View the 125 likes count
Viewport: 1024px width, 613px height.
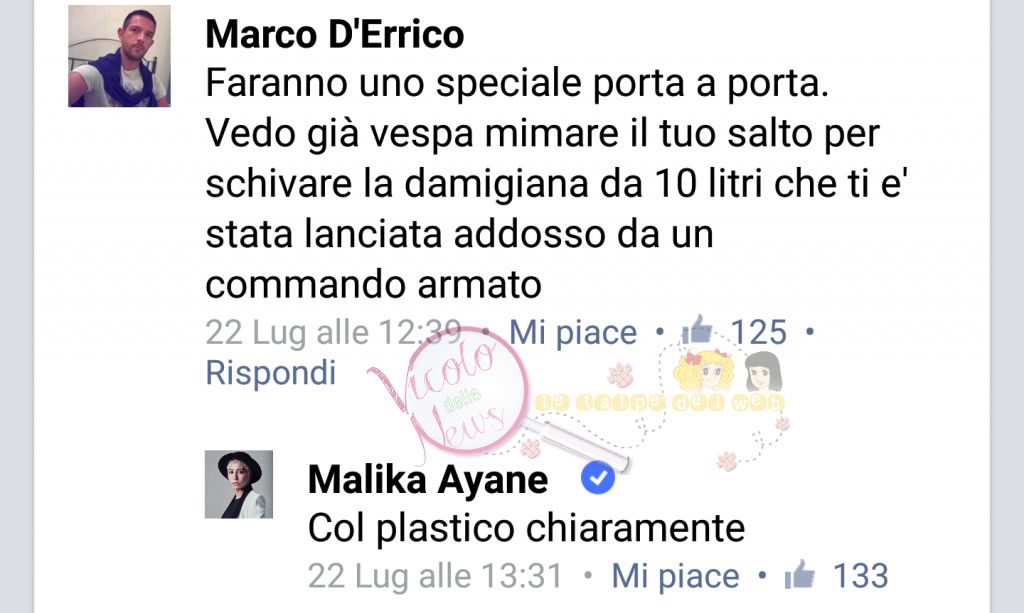coord(758,332)
